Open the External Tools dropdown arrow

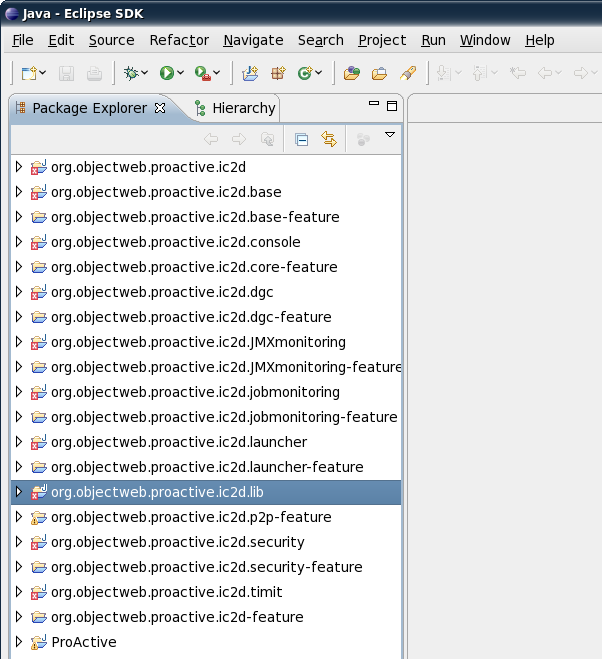217,73
